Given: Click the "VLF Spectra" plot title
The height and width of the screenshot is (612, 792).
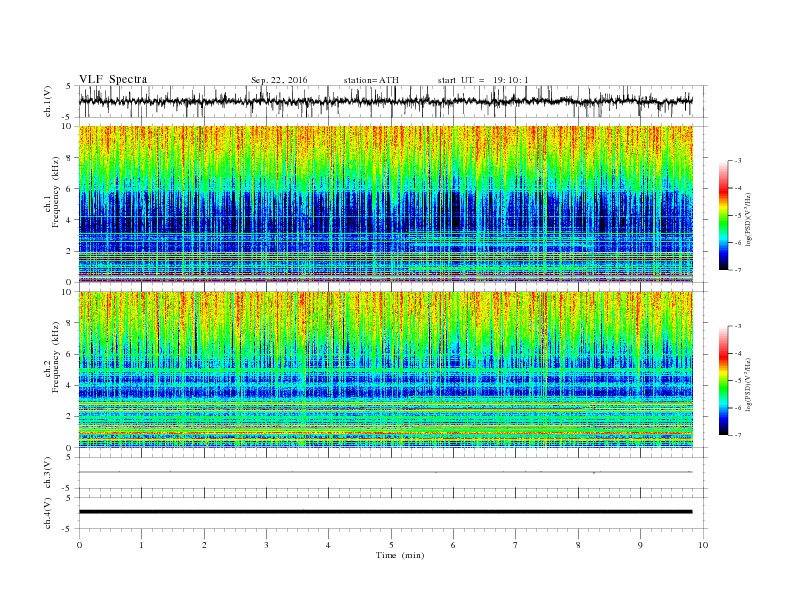Looking at the screenshot, I should click(113, 79).
